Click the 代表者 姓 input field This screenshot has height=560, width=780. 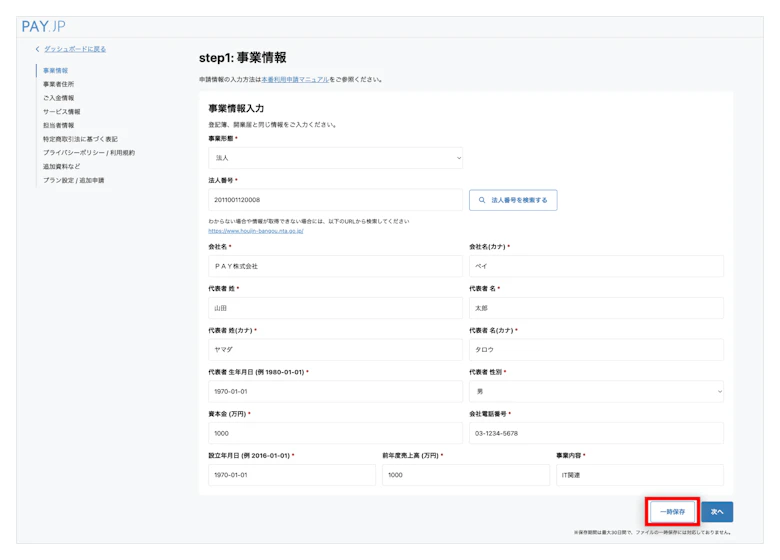335,308
